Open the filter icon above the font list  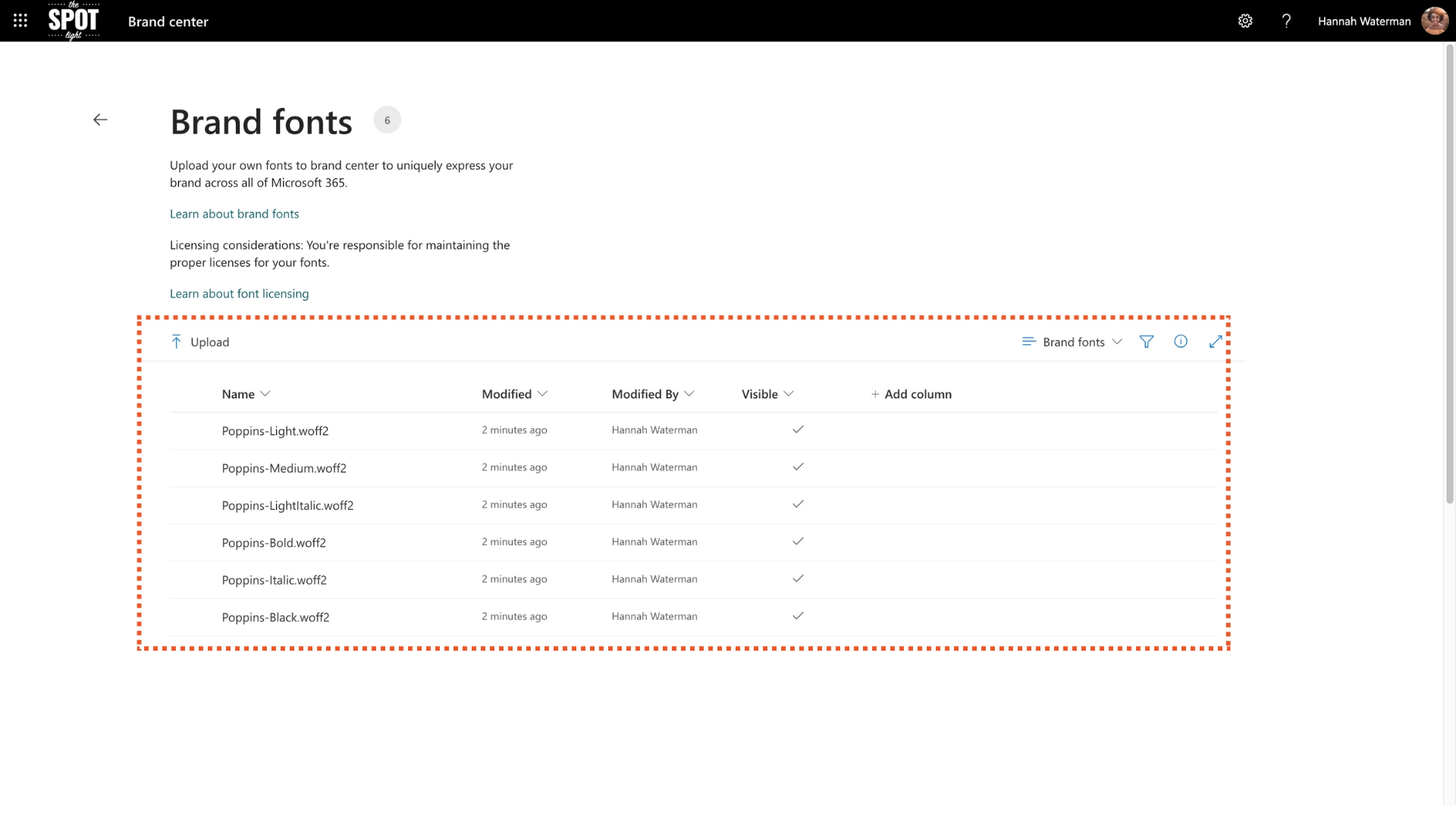point(1146,341)
